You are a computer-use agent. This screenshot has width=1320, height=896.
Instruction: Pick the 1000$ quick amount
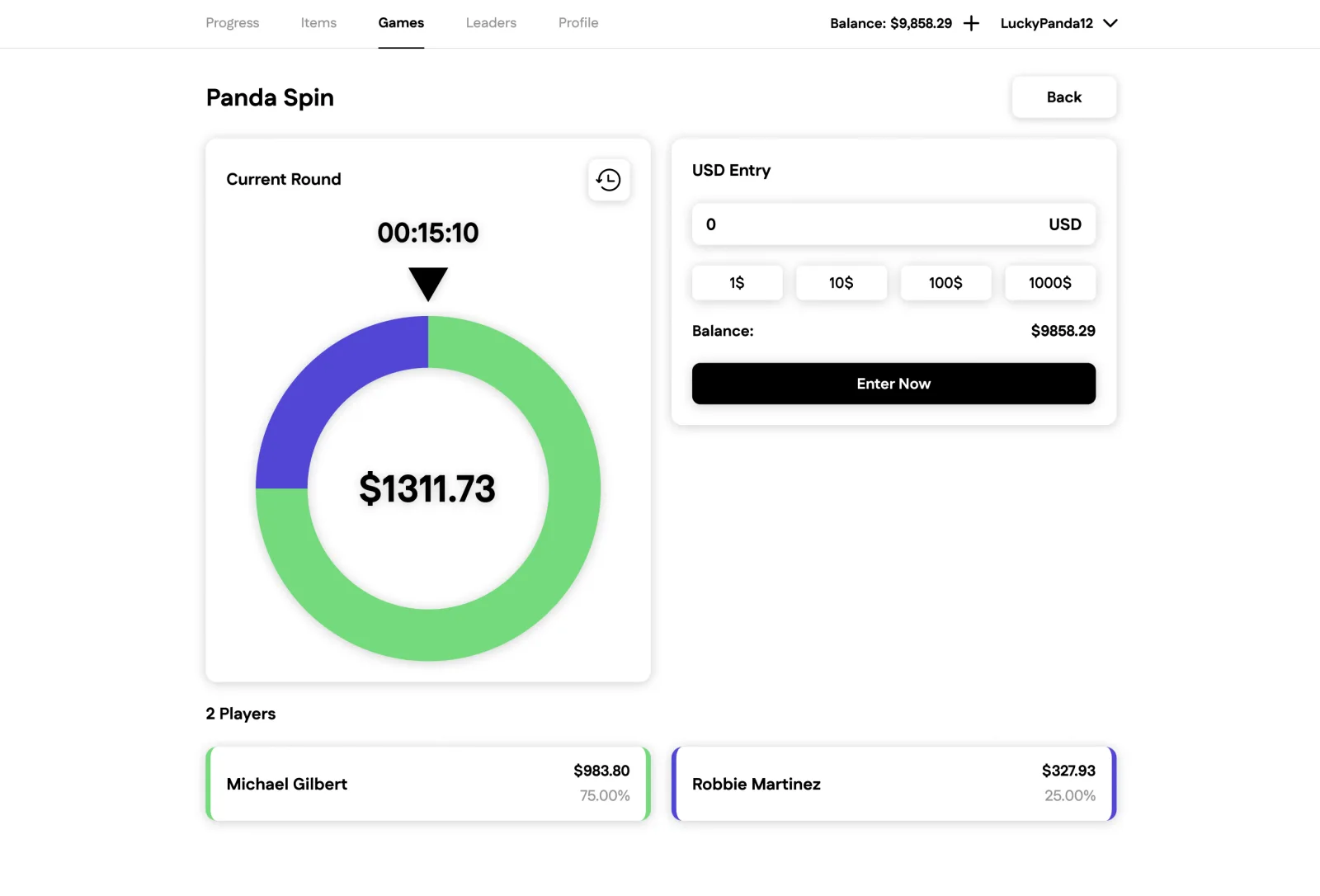point(1050,283)
